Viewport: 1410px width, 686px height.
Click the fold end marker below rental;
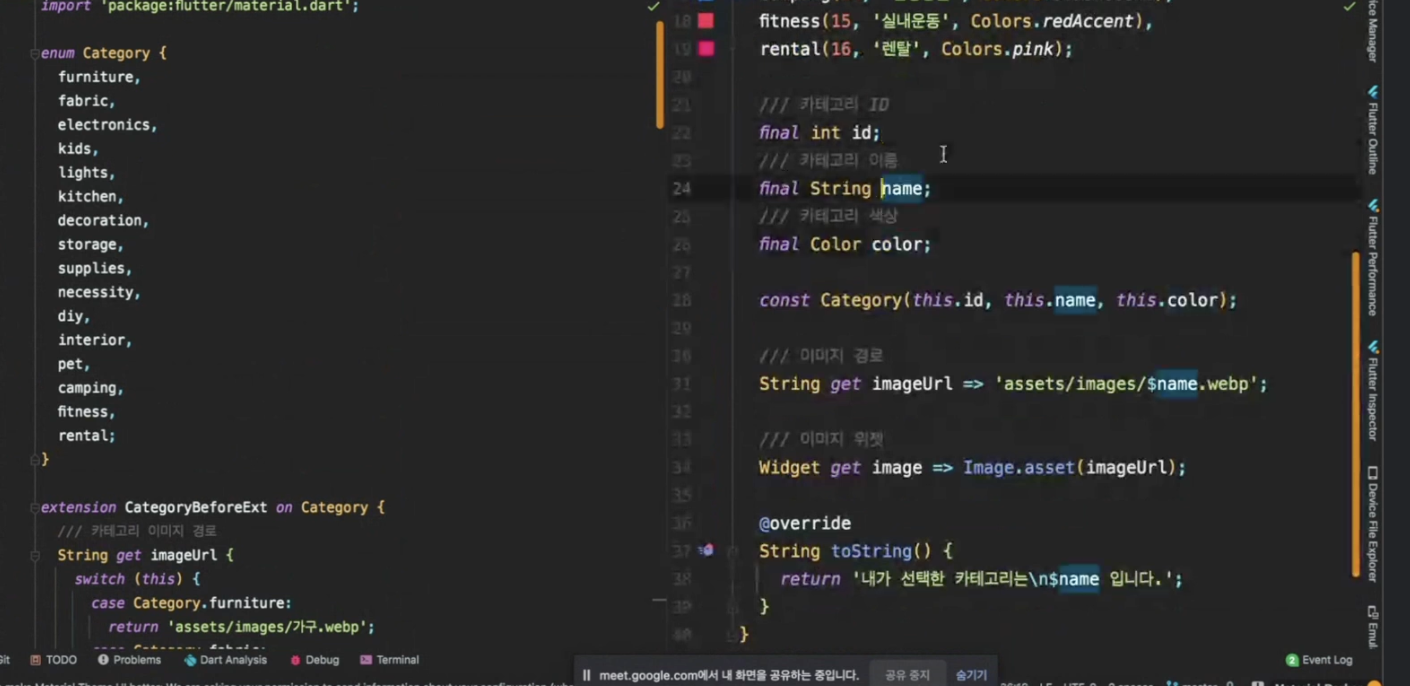click(x=35, y=459)
